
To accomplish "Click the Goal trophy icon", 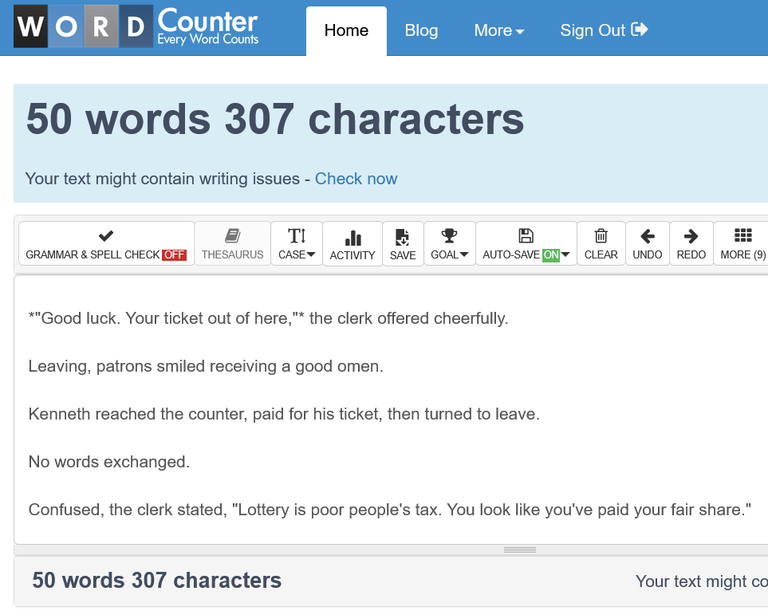I will point(449,236).
